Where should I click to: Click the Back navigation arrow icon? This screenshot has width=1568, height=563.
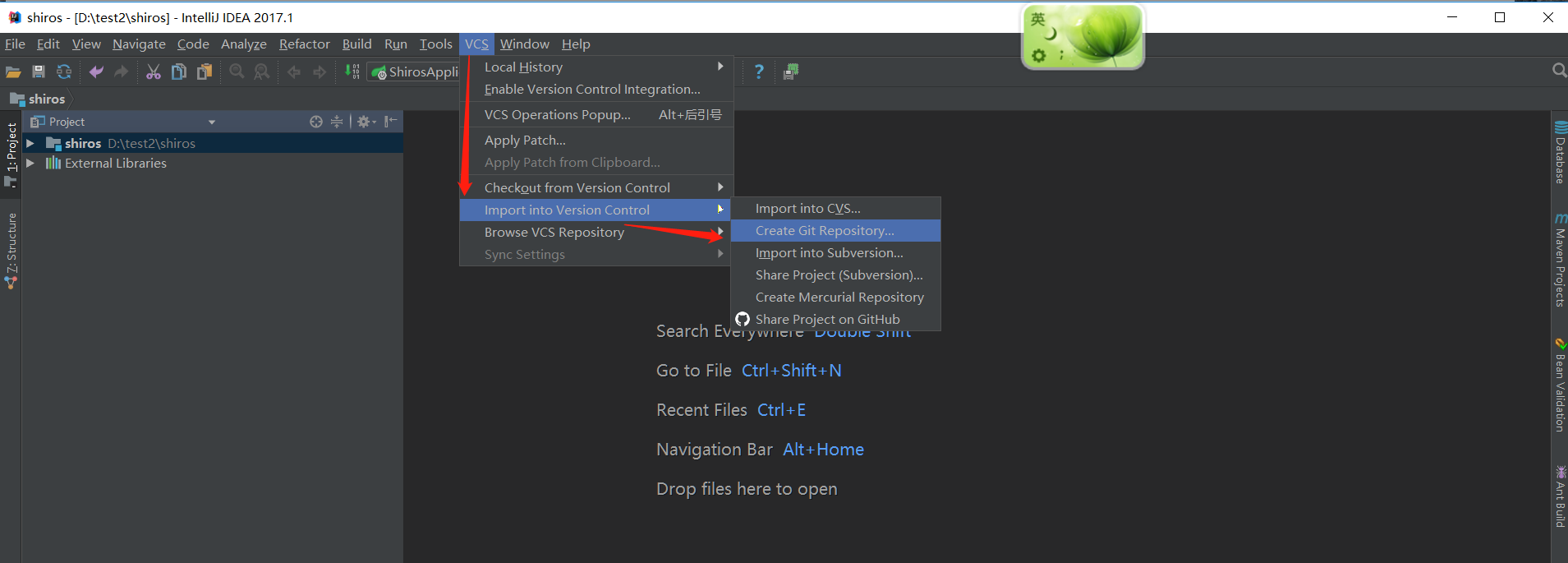pos(294,72)
